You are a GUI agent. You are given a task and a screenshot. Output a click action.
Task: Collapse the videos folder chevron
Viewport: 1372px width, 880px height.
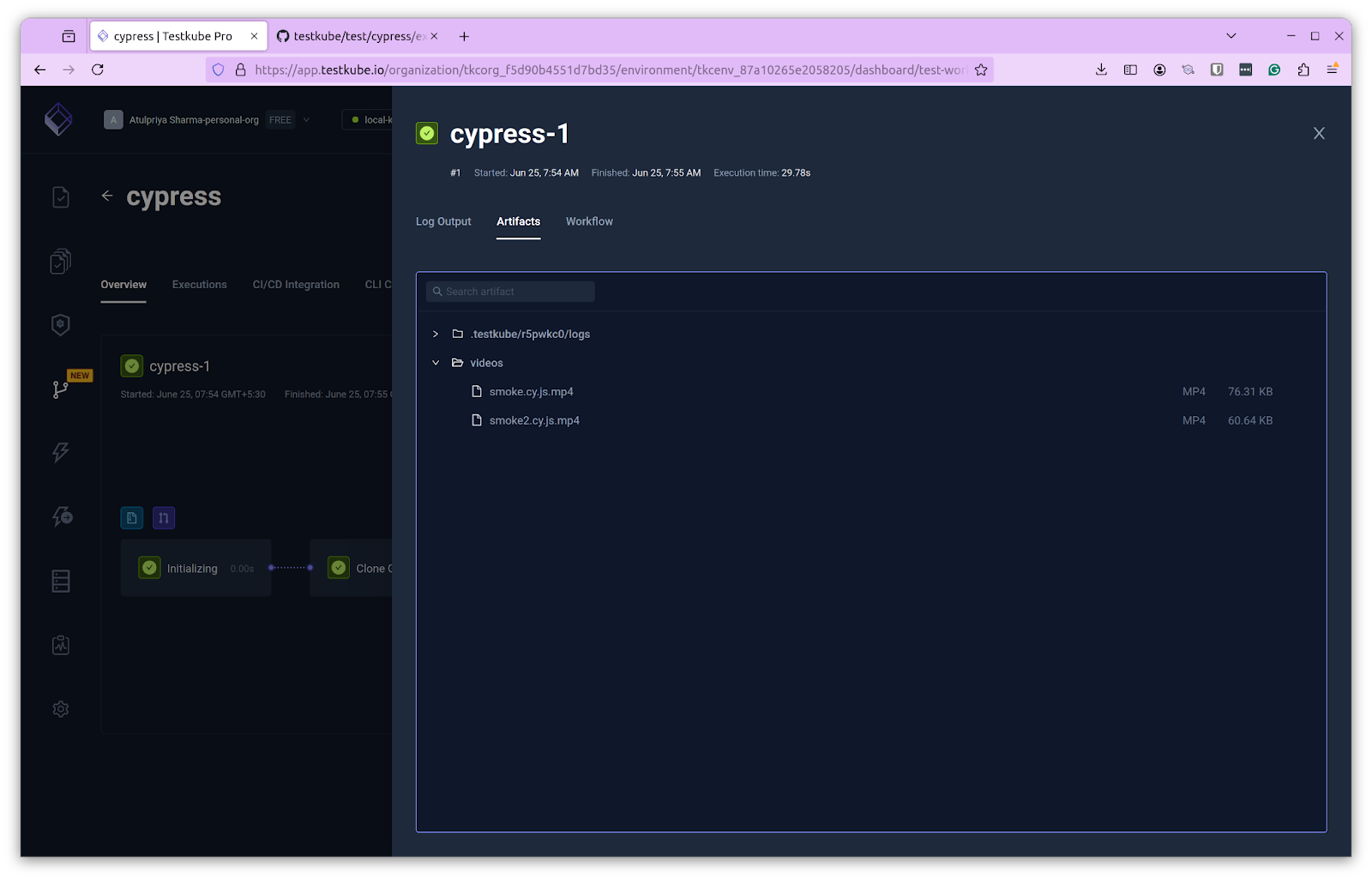coord(436,363)
